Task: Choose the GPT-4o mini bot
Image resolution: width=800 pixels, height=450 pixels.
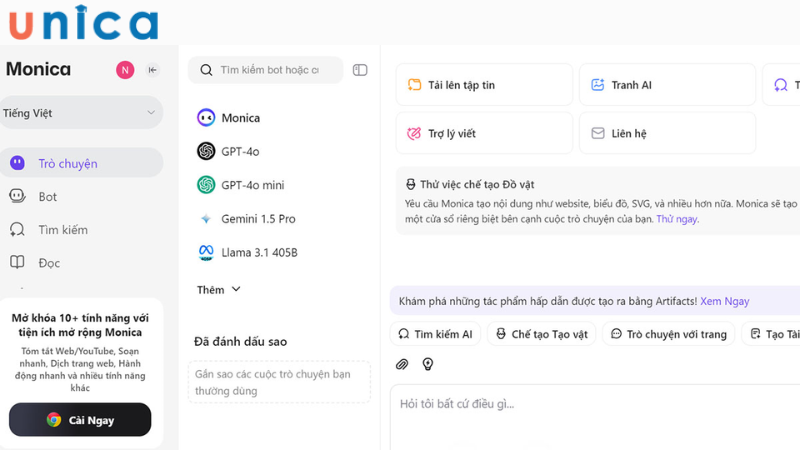Action: coord(252,185)
